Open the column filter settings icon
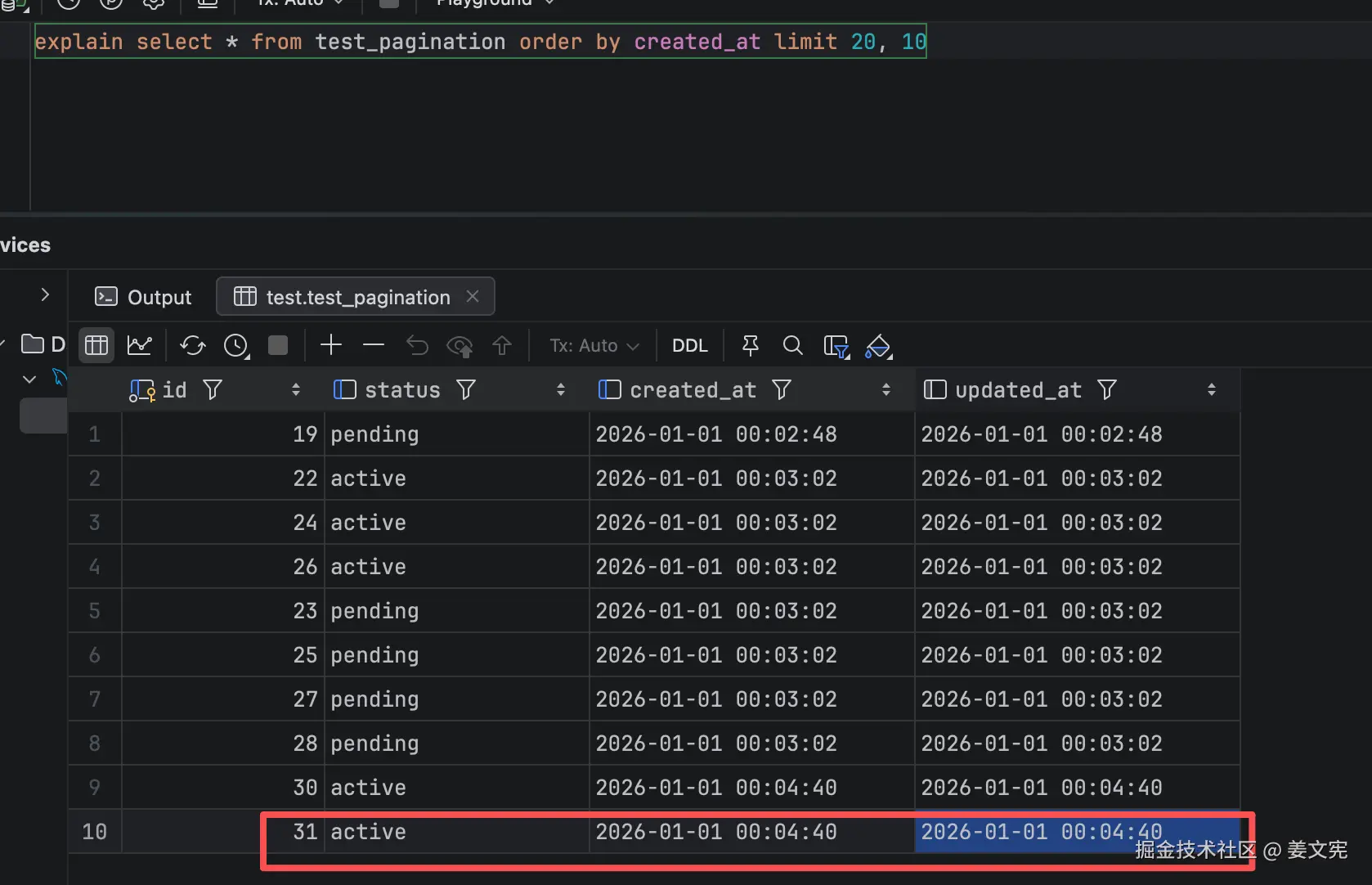This screenshot has width=1372, height=885. 836,346
